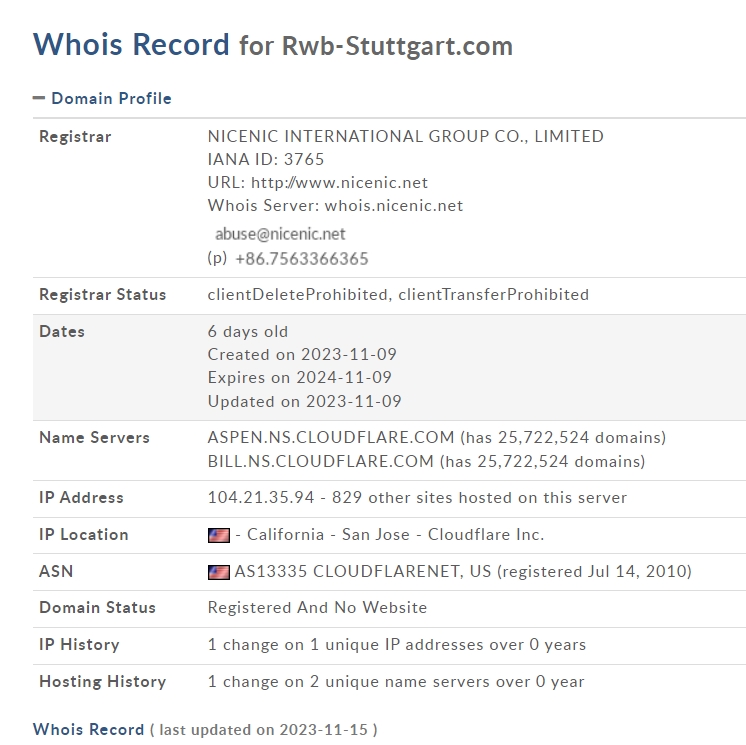This screenshot has height=745, width=746.
Task: Click the abuse@nicenic.net email
Action: tap(280, 234)
